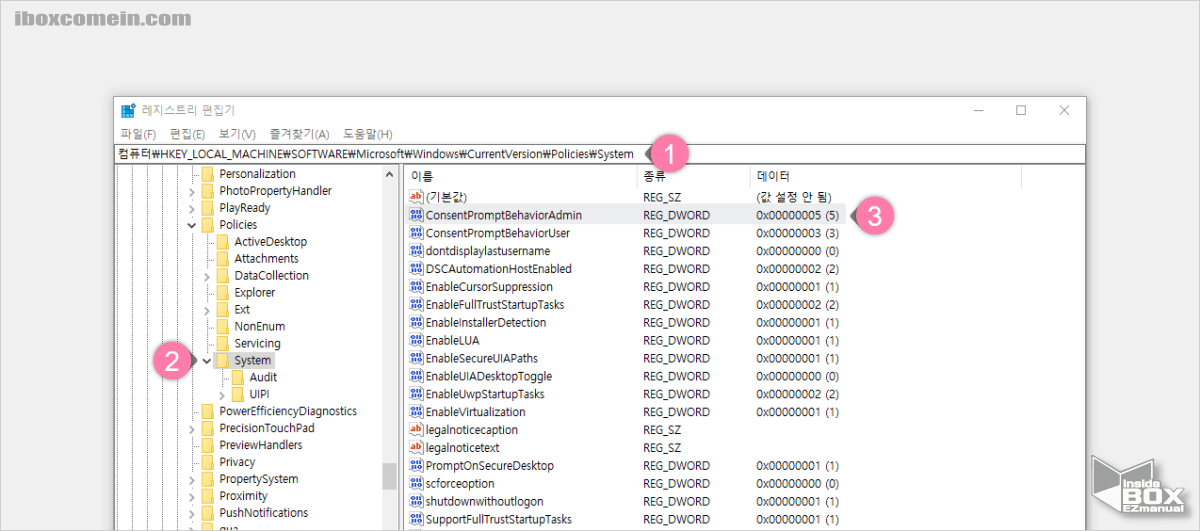The height and width of the screenshot is (531, 1200).
Task: Select the Attachments tree item
Action: [x=266, y=259]
